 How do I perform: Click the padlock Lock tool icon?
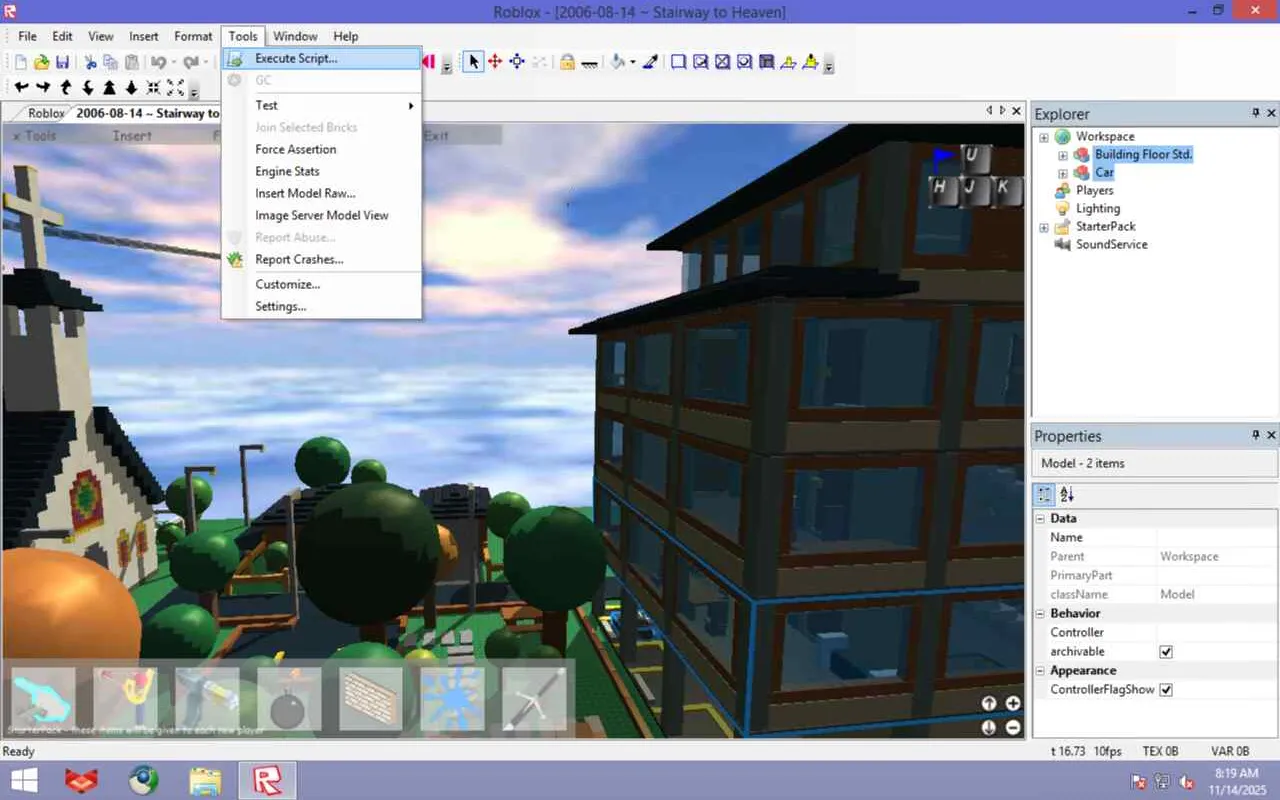point(567,62)
